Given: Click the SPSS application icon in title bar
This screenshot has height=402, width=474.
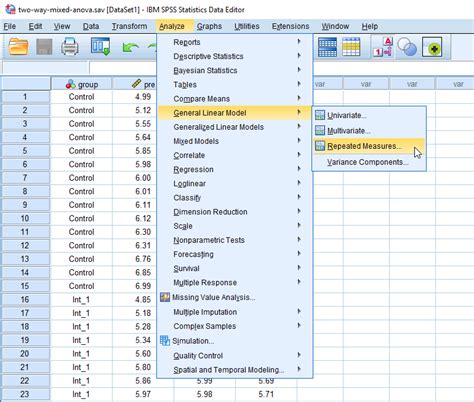Looking at the screenshot, I should [10, 9].
